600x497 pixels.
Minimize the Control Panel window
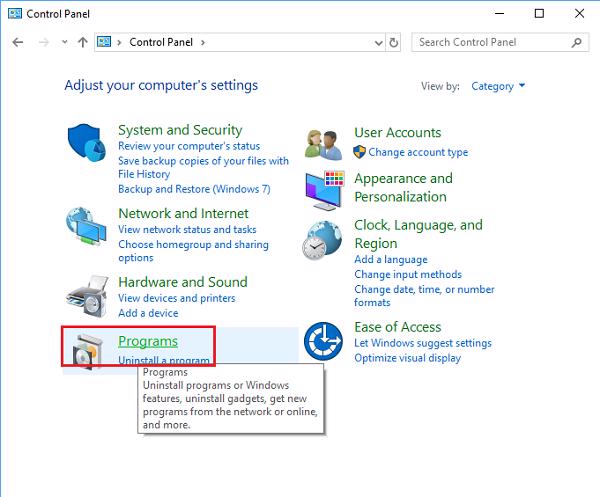(x=499, y=13)
